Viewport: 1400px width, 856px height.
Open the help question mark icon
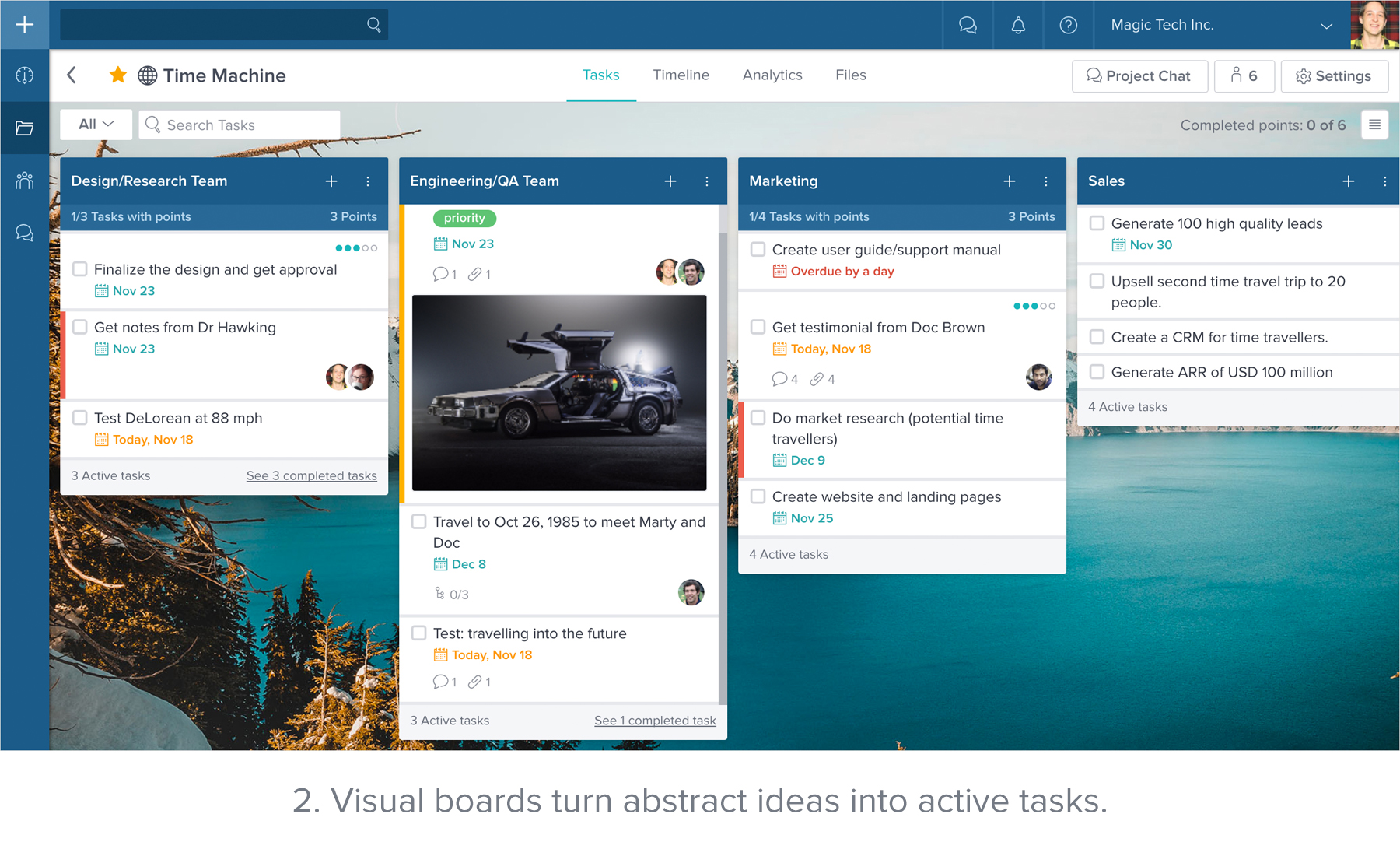coord(1069,25)
